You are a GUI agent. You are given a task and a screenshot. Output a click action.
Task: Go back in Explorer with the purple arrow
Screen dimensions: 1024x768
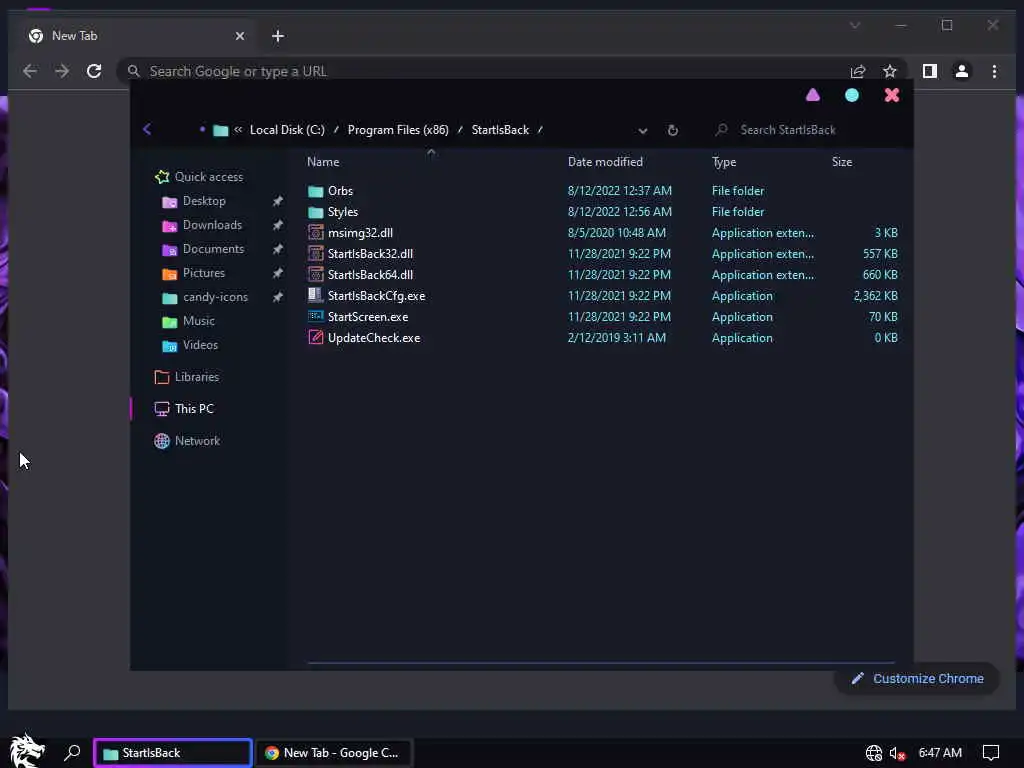(x=147, y=129)
